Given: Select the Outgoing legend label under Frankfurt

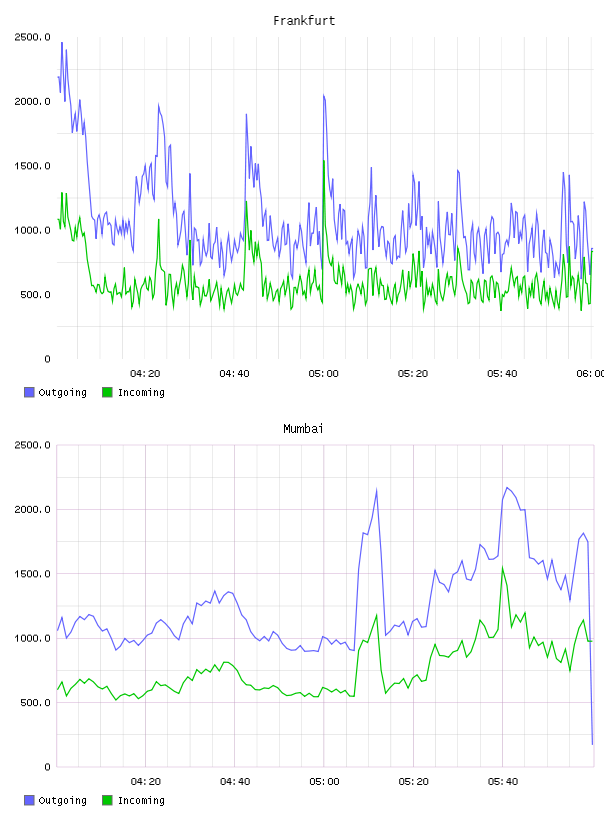Looking at the screenshot, I should [62, 393].
